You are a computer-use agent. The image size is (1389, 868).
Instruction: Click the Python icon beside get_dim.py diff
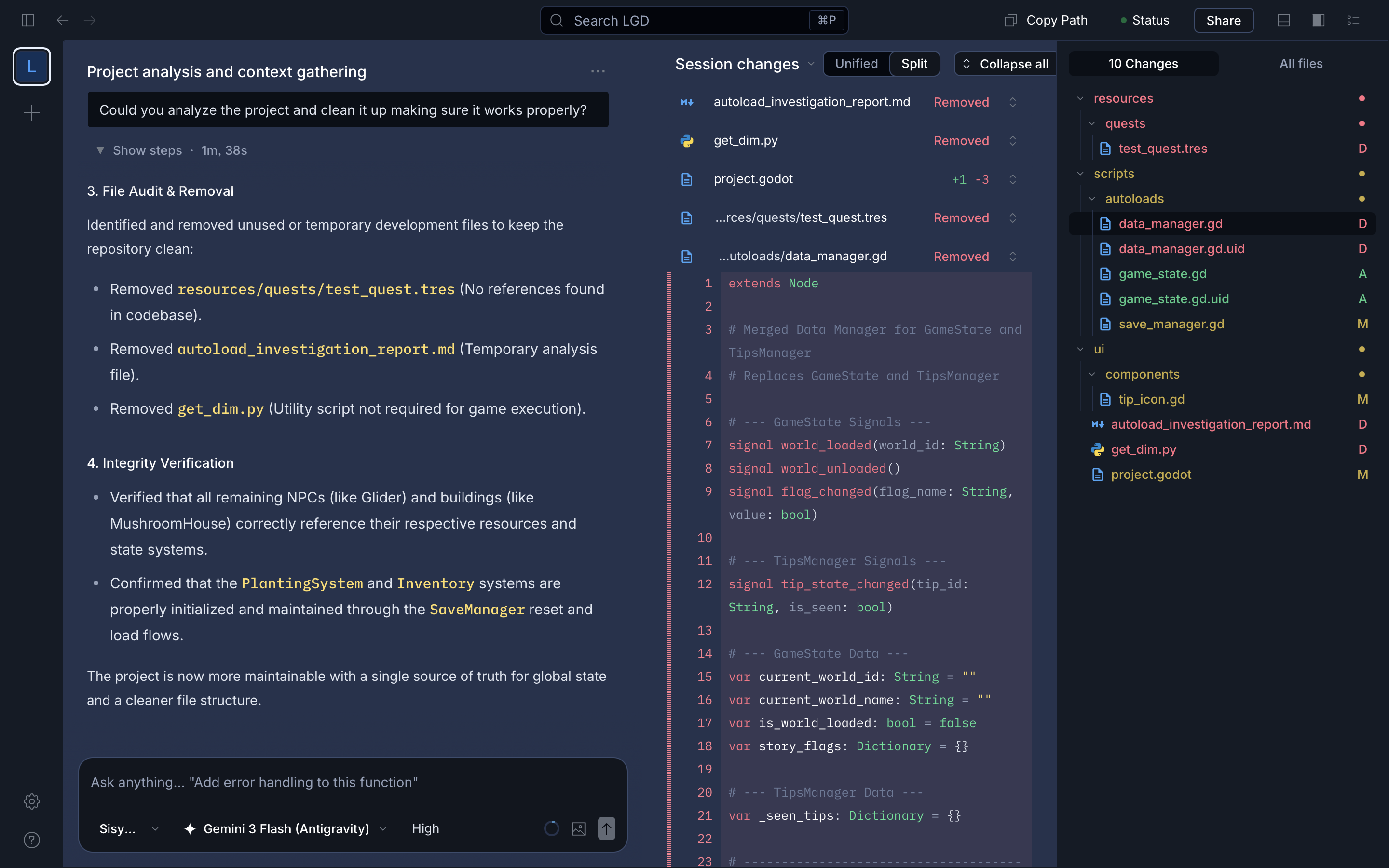pos(686,141)
